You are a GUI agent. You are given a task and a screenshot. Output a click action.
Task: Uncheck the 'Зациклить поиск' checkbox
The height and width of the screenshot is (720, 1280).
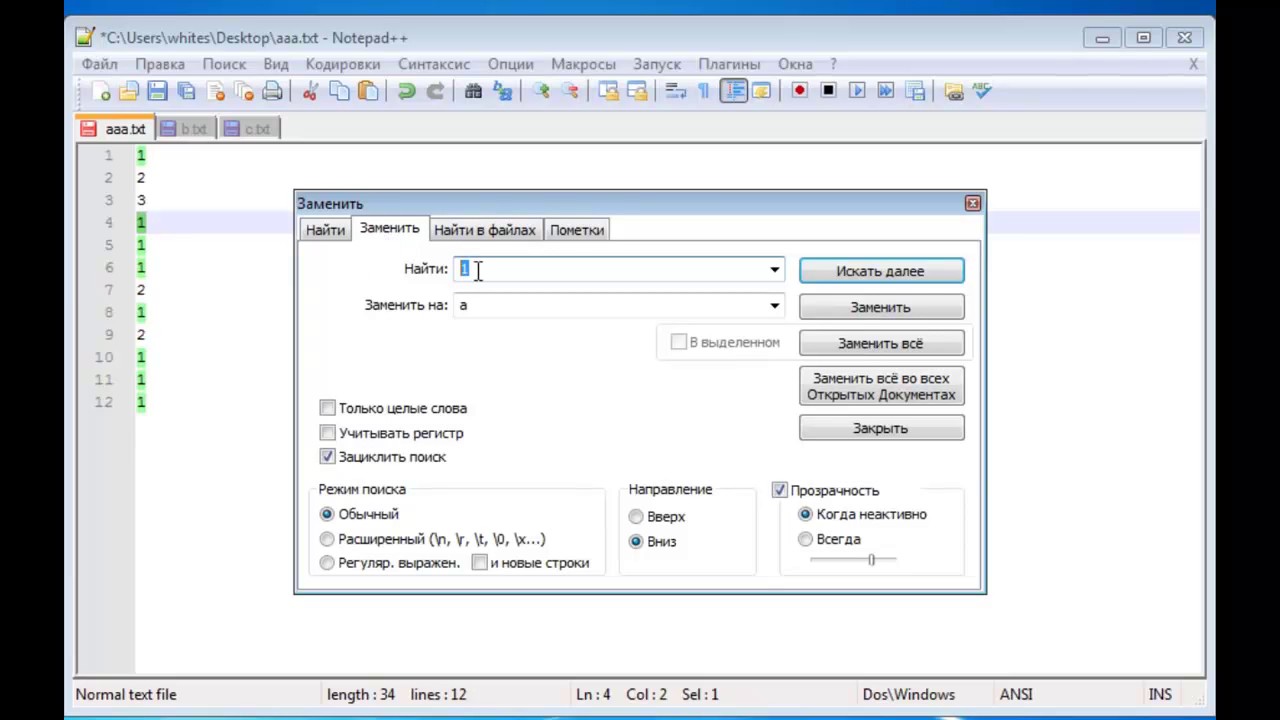(x=327, y=456)
